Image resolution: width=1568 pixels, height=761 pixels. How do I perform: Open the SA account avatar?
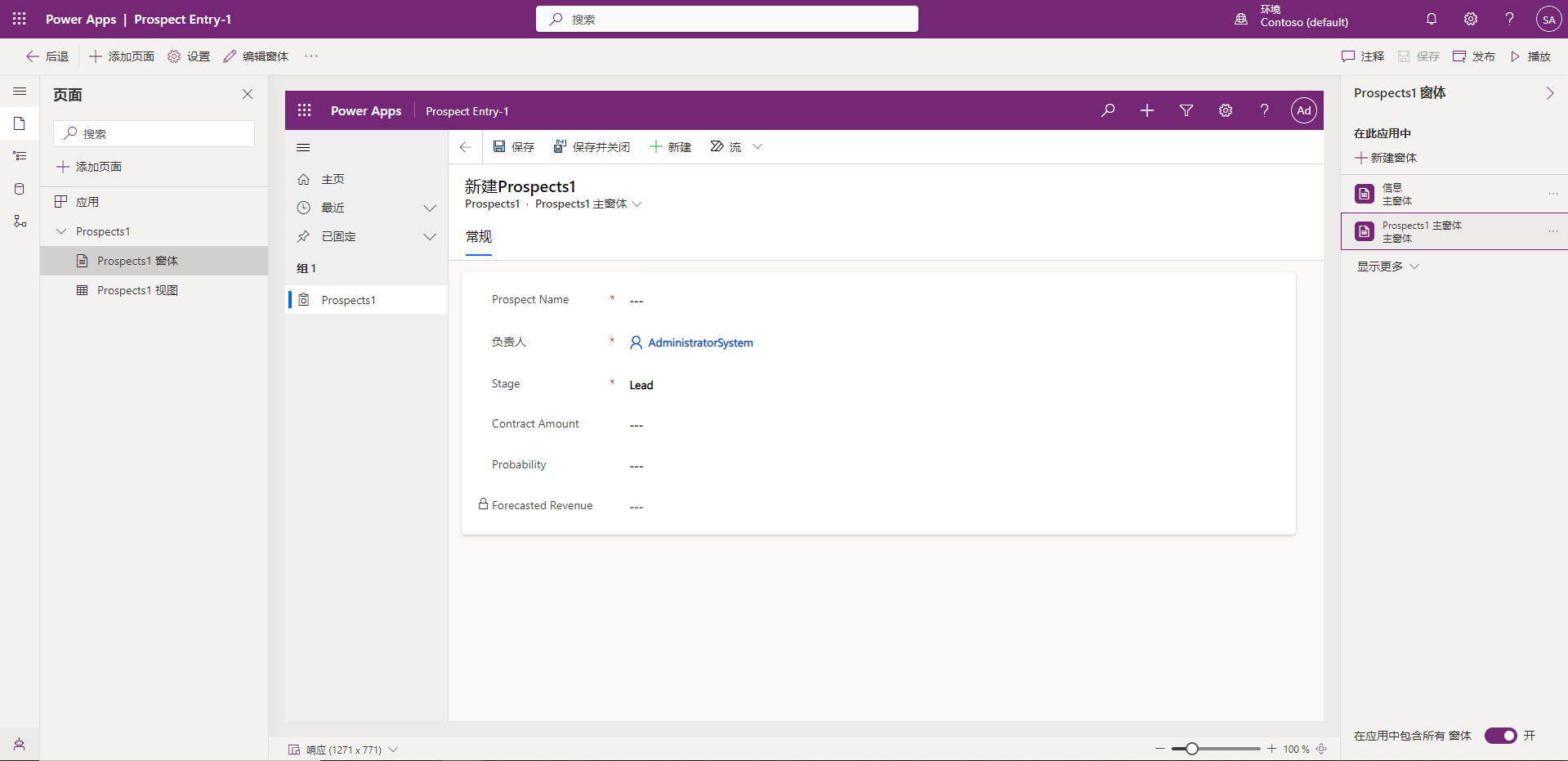(x=1548, y=19)
